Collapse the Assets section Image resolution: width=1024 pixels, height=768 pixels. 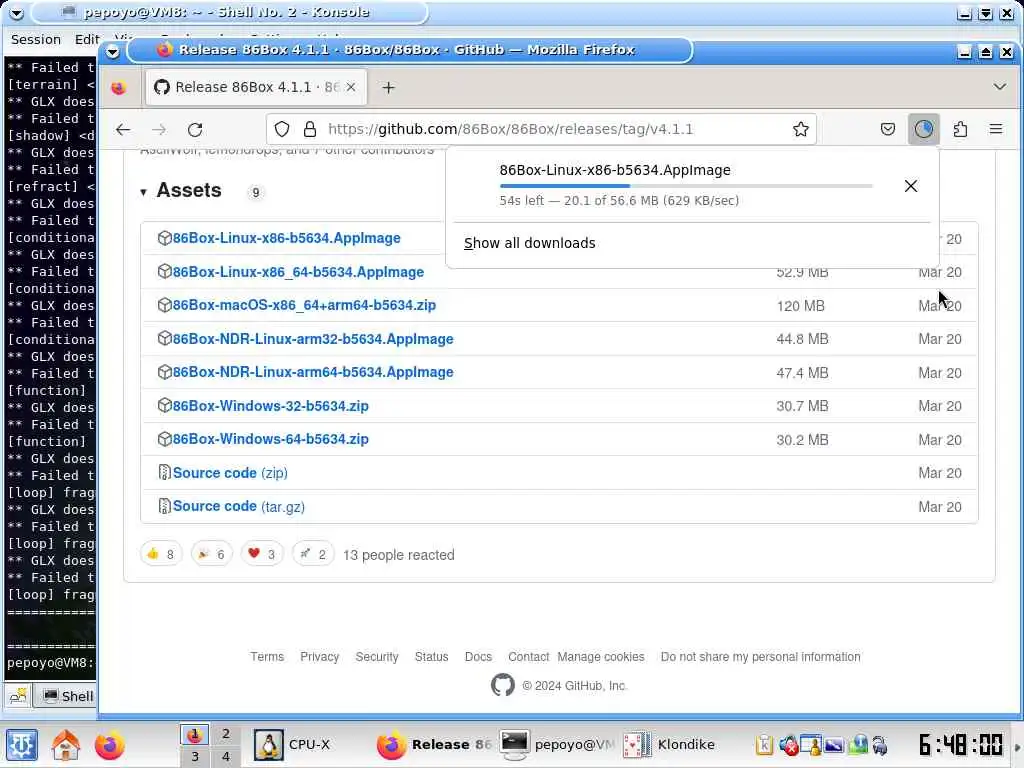143,192
